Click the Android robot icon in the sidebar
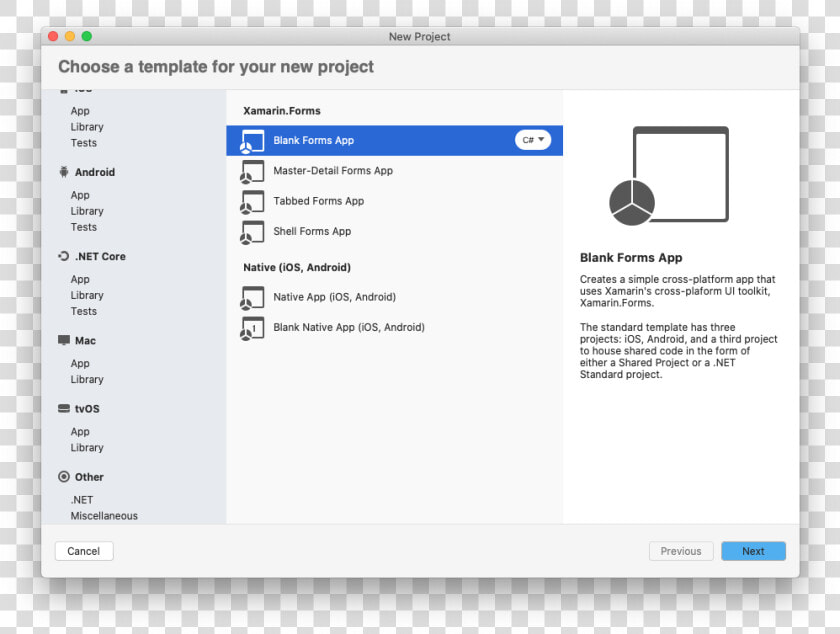This screenshot has width=840, height=634. coord(64,172)
